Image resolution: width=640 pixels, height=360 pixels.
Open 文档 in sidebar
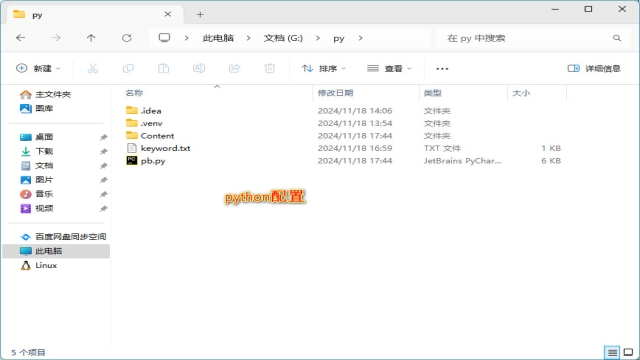pyautogui.click(x=44, y=165)
